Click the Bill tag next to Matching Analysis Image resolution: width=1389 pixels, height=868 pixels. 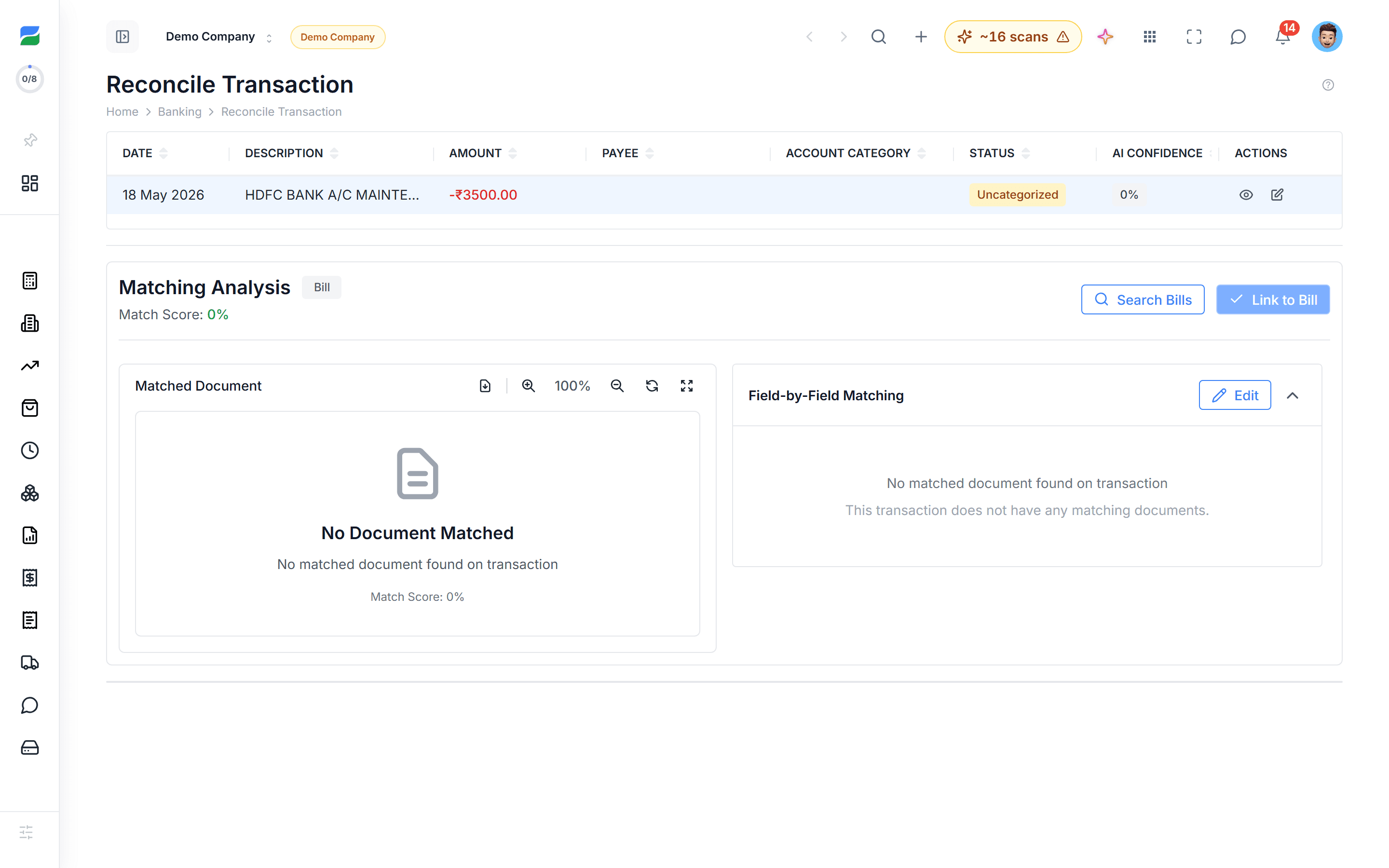point(321,287)
